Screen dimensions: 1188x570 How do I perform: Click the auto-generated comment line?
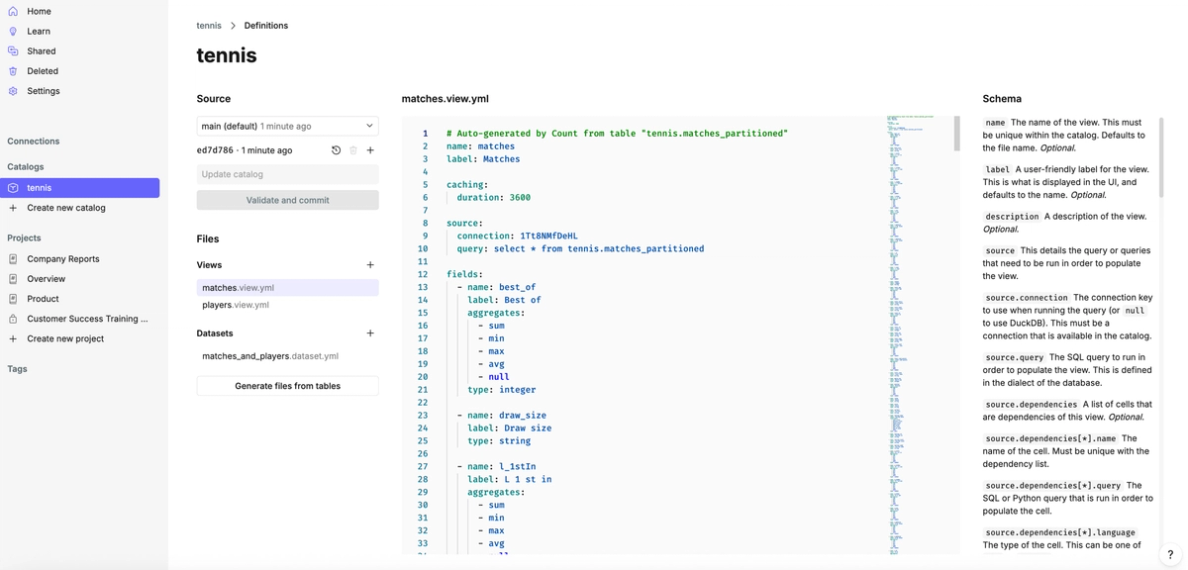[617, 133]
